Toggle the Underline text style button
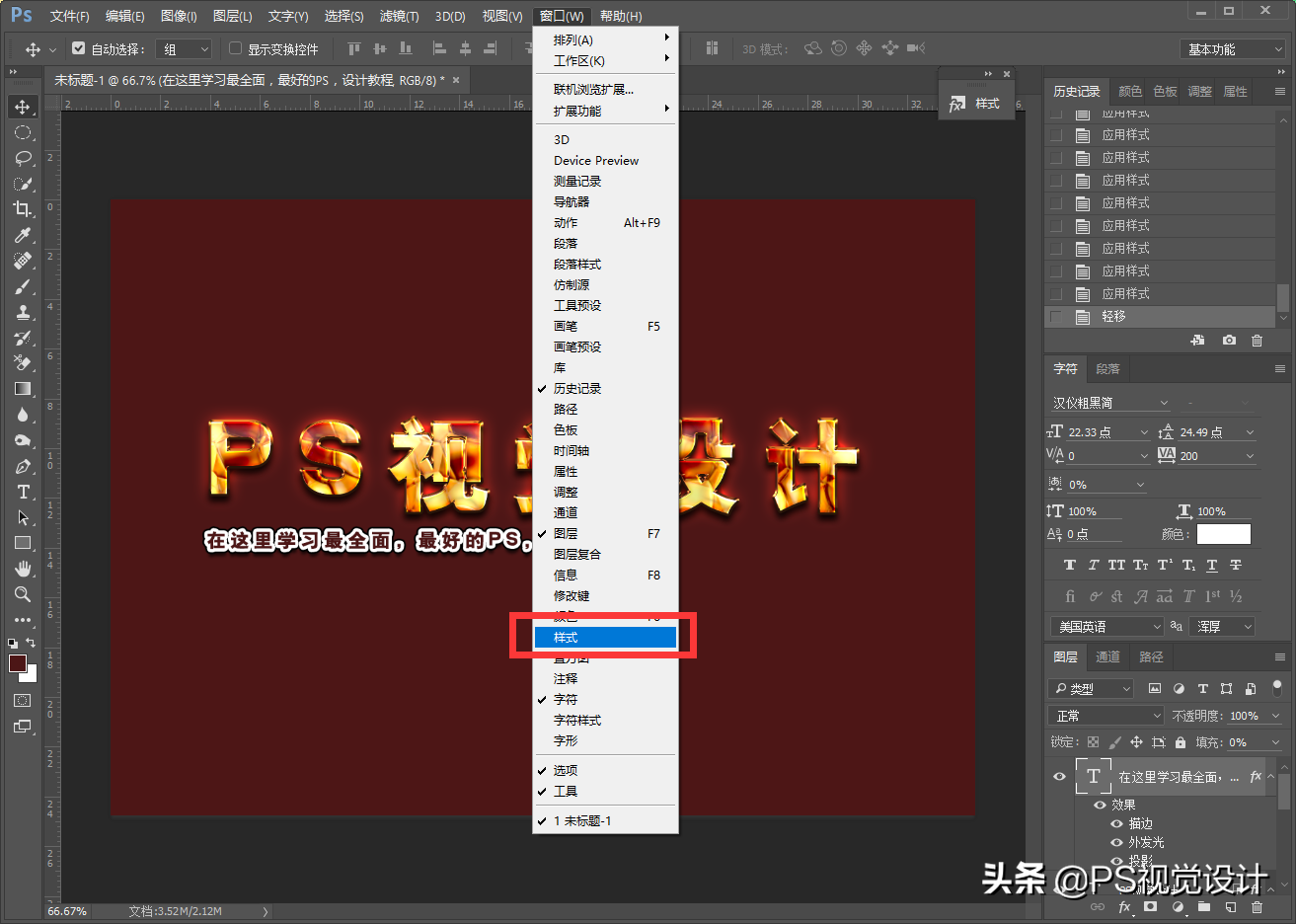Screen dimensions: 1296x924 pos(1212,565)
